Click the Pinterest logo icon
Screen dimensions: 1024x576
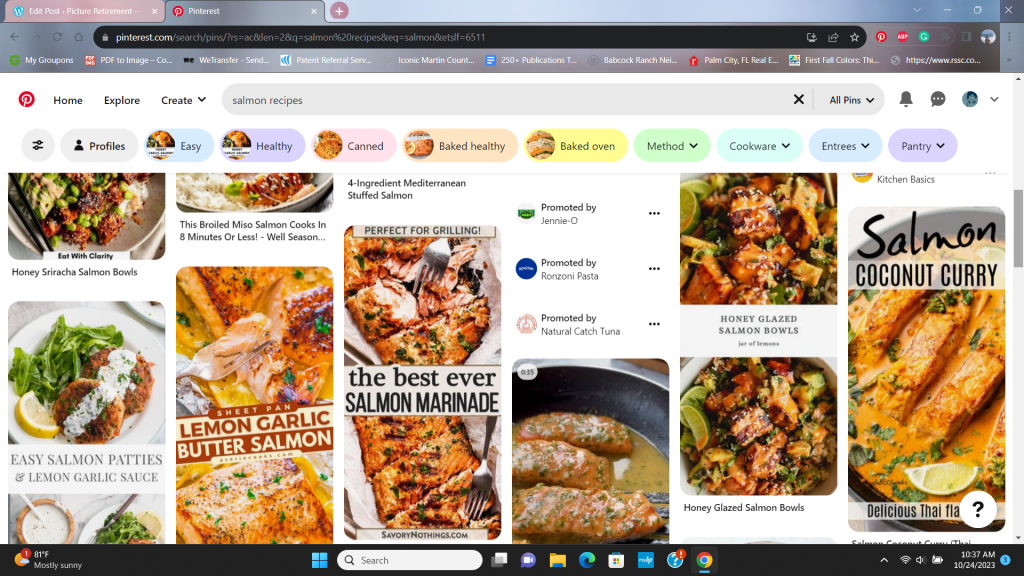[x=26, y=100]
